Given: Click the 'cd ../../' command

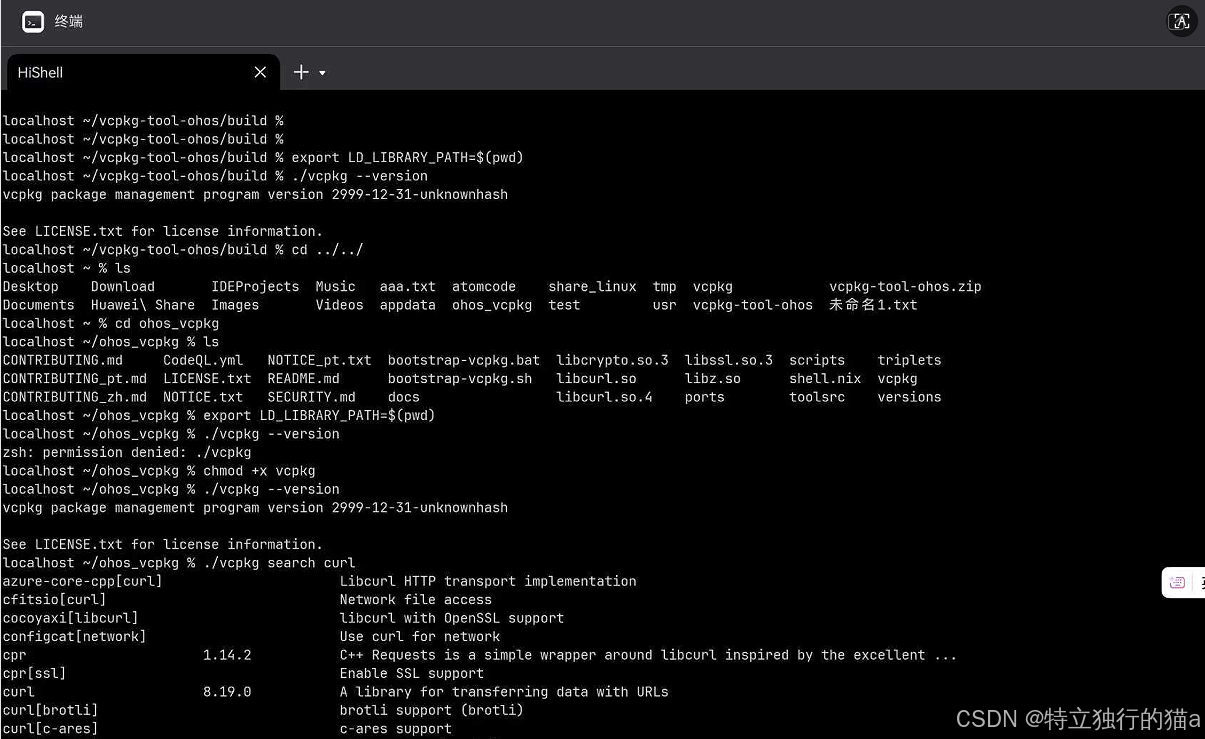Looking at the screenshot, I should pyautogui.click(x=328, y=250).
